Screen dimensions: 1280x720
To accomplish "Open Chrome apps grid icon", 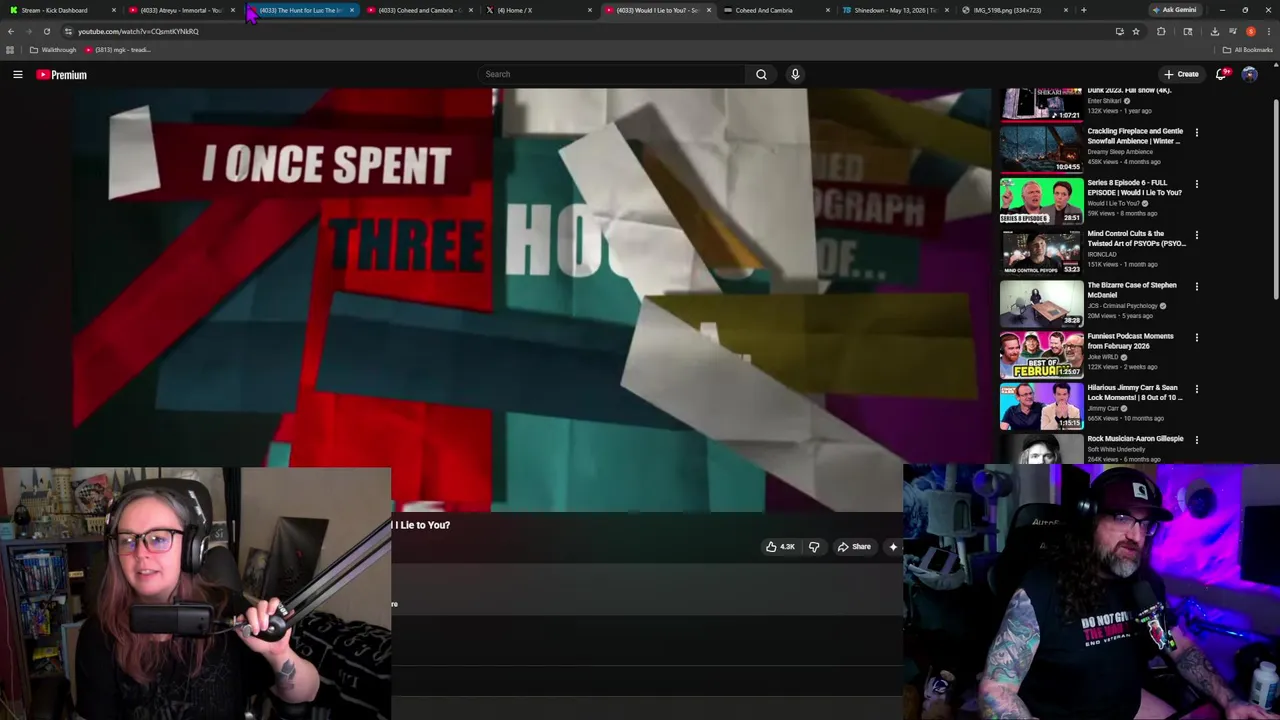I will (10, 50).
